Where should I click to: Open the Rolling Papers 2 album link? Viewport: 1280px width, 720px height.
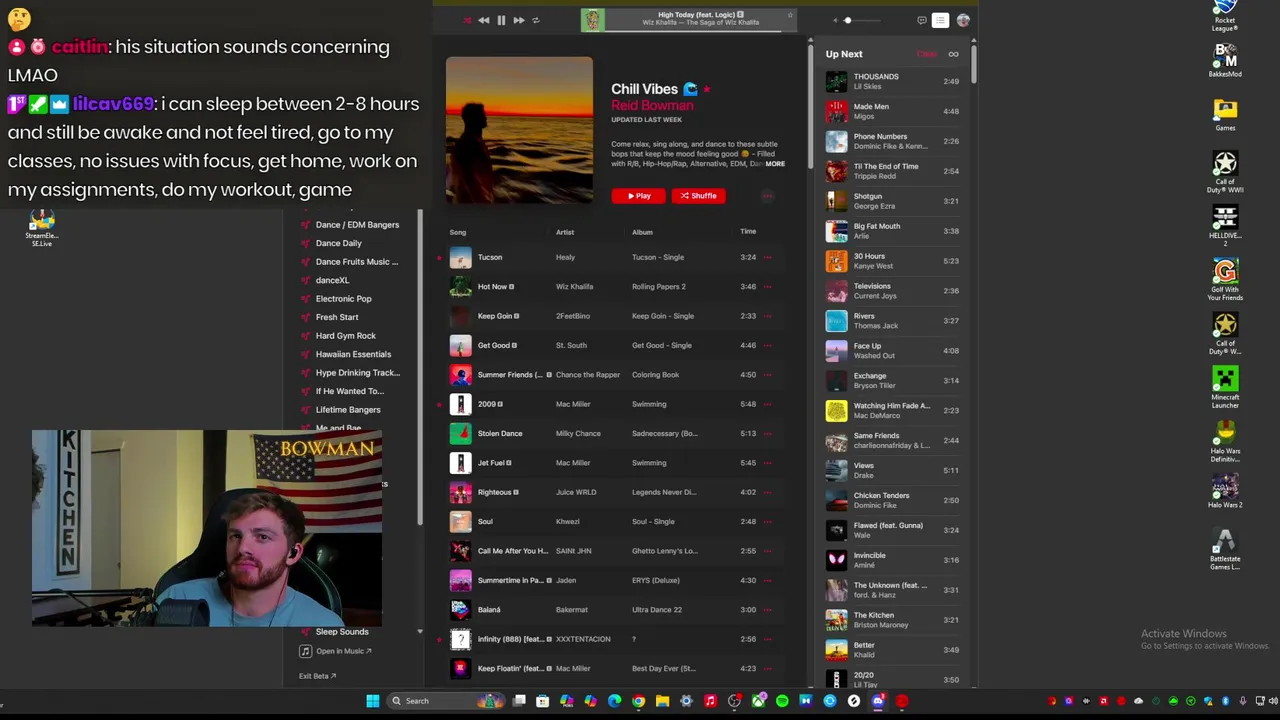point(658,286)
